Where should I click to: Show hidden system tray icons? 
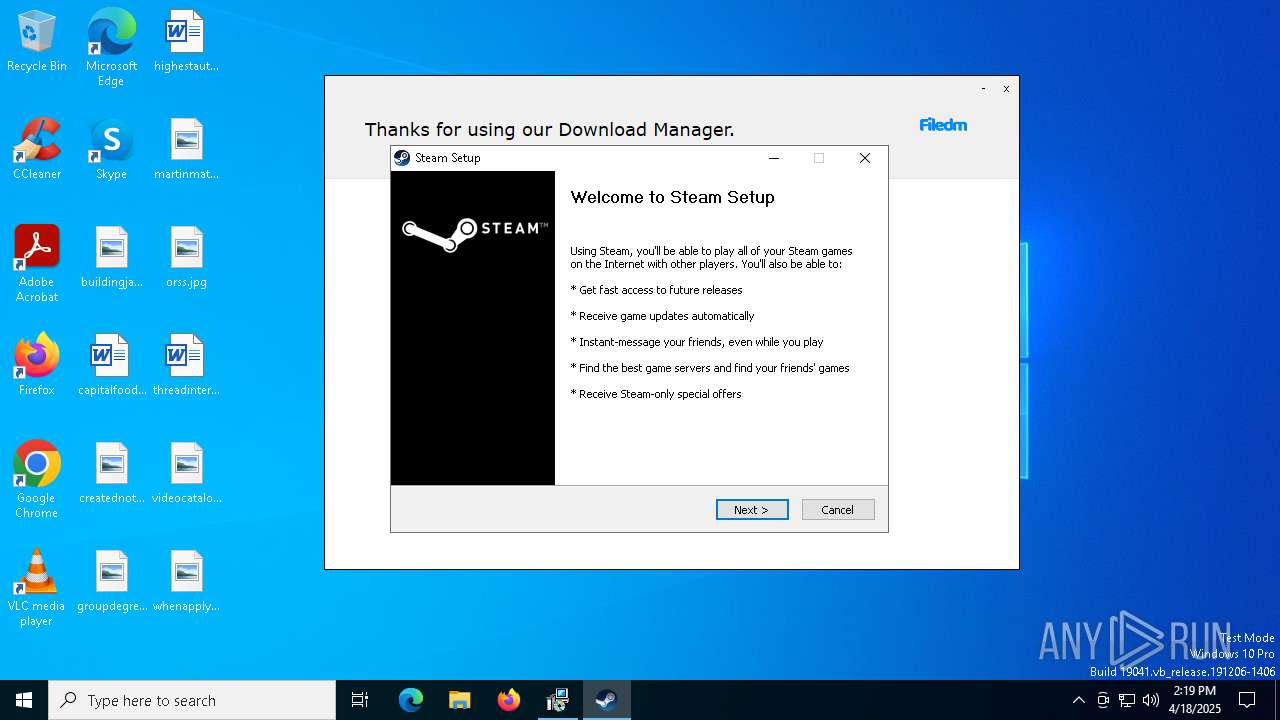[1078, 700]
